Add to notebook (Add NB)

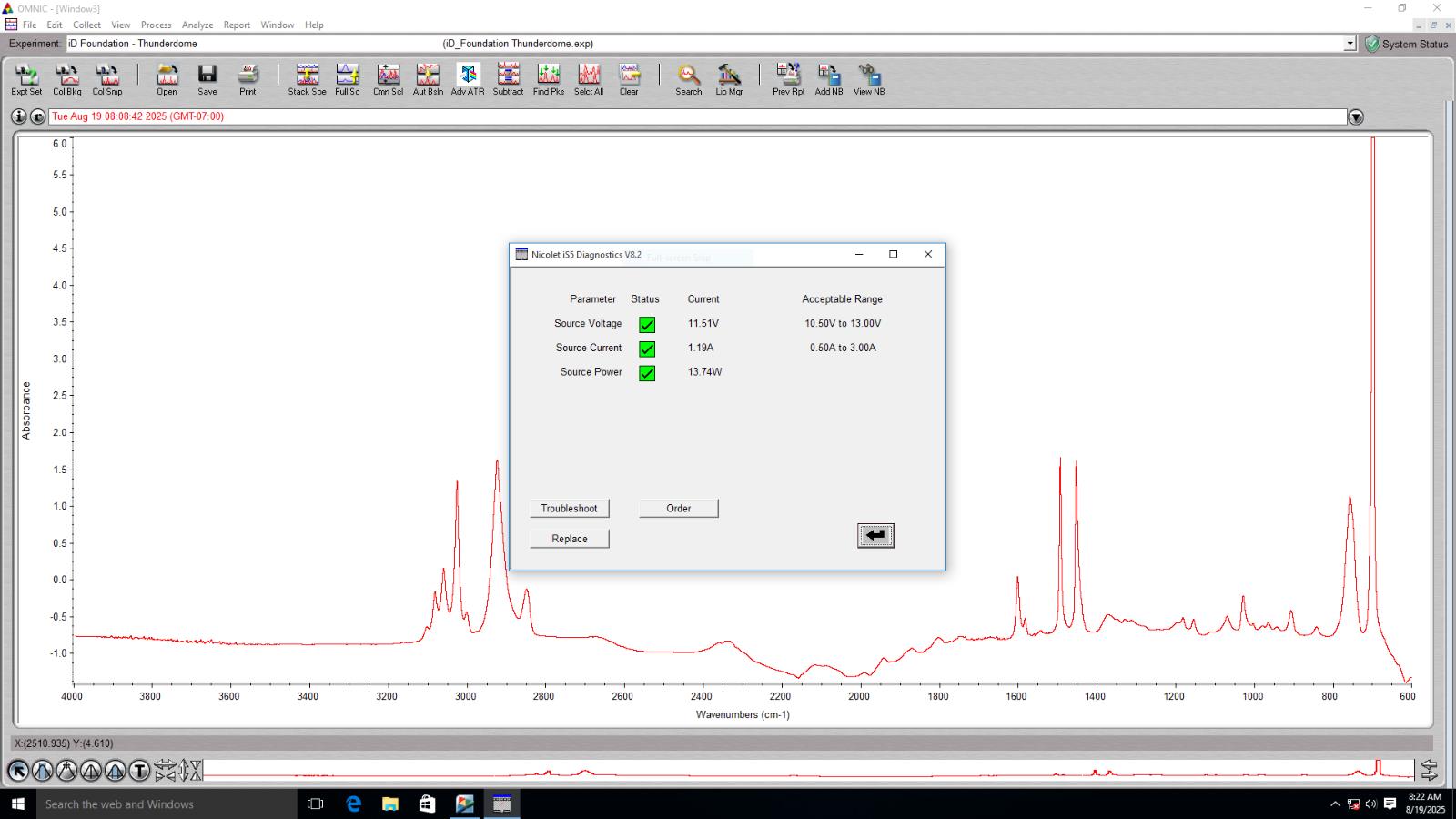(829, 79)
